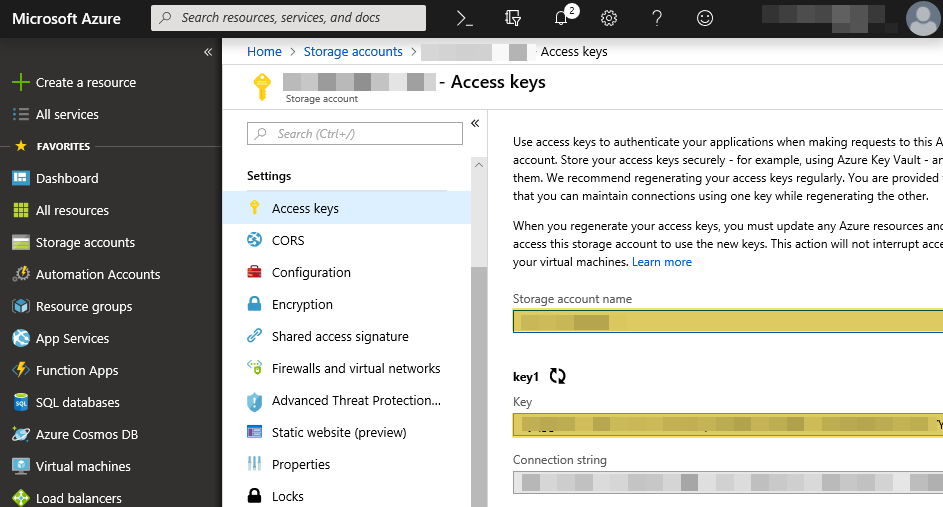The height and width of the screenshot is (507, 943).
Task: Select Shared access signature in the menu
Action: [340, 337]
